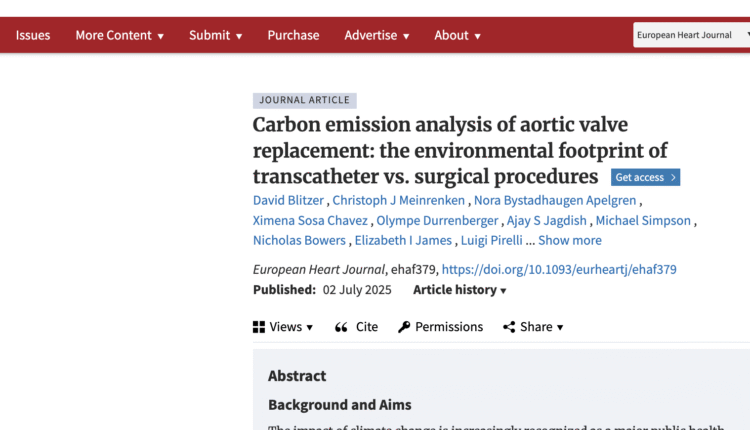Expand the Advertise menu

click(377, 35)
